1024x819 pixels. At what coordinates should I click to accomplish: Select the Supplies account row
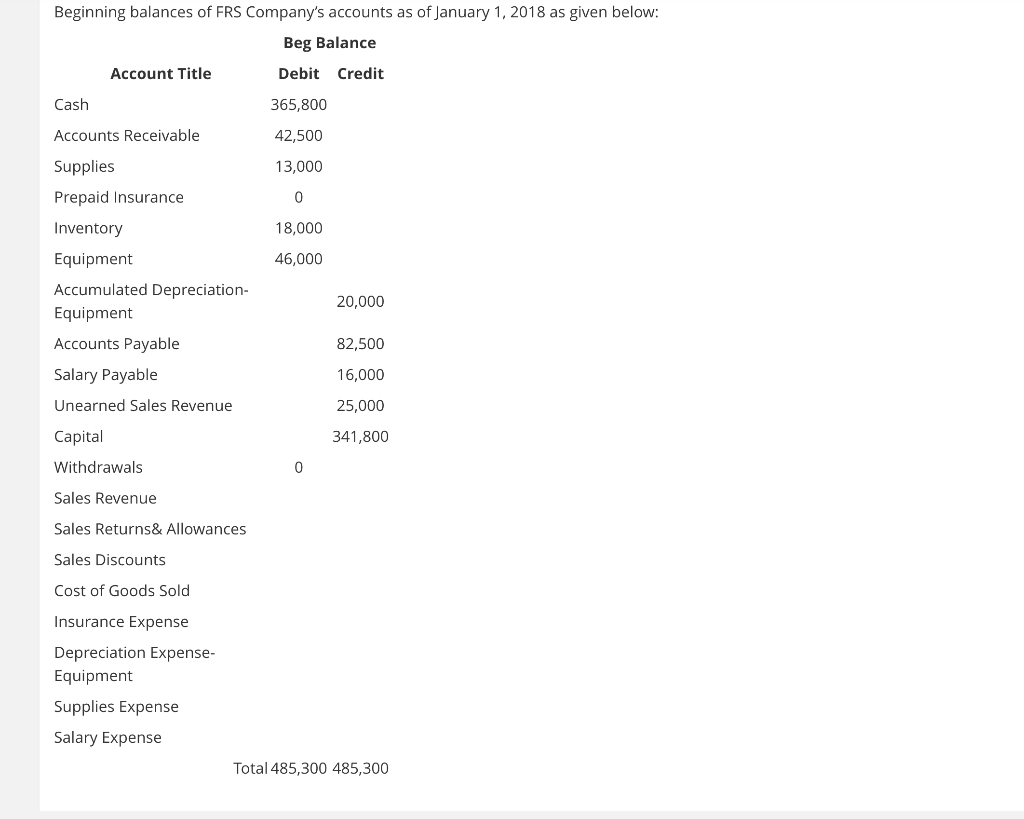84,166
